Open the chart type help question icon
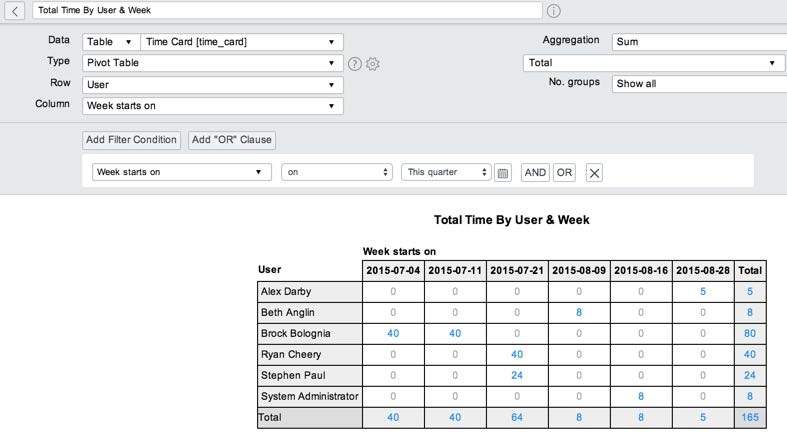 pos(354,64)
